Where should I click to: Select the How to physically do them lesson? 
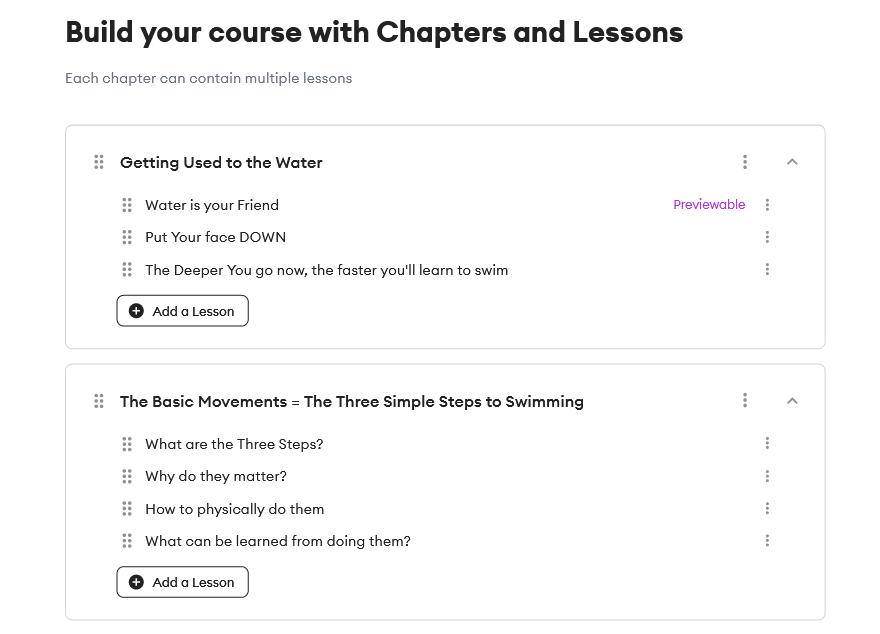235,509
